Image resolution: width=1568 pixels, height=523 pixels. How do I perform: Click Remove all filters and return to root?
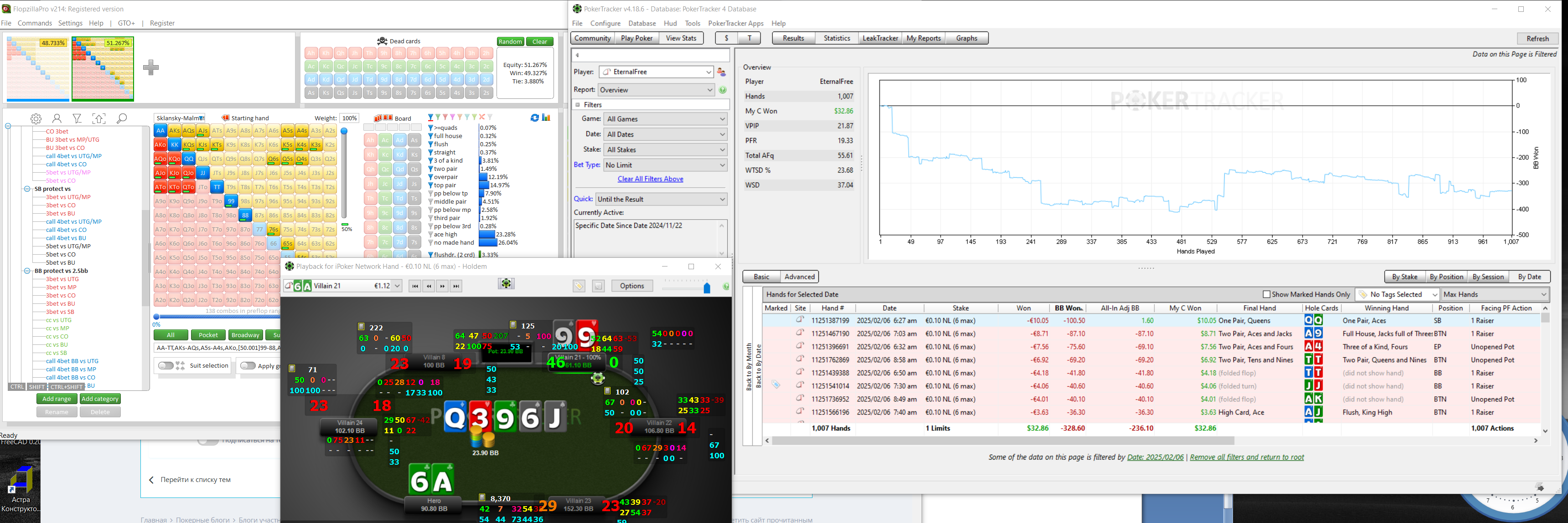click(1247, 457)
